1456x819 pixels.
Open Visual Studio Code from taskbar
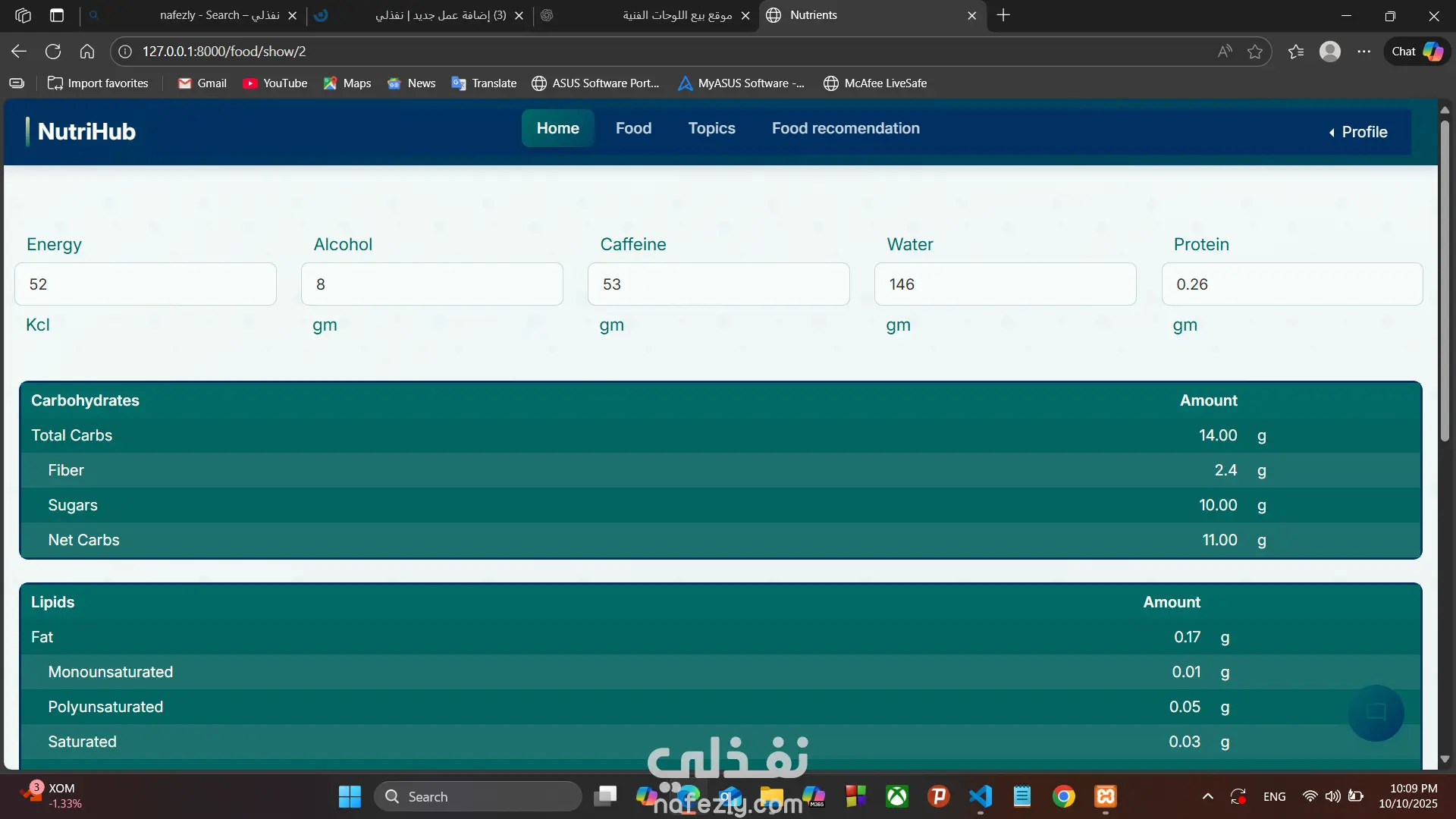coord(981,796)
